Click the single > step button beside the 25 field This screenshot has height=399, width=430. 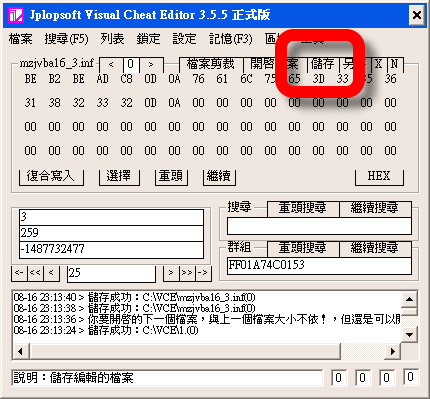(171, 273)
